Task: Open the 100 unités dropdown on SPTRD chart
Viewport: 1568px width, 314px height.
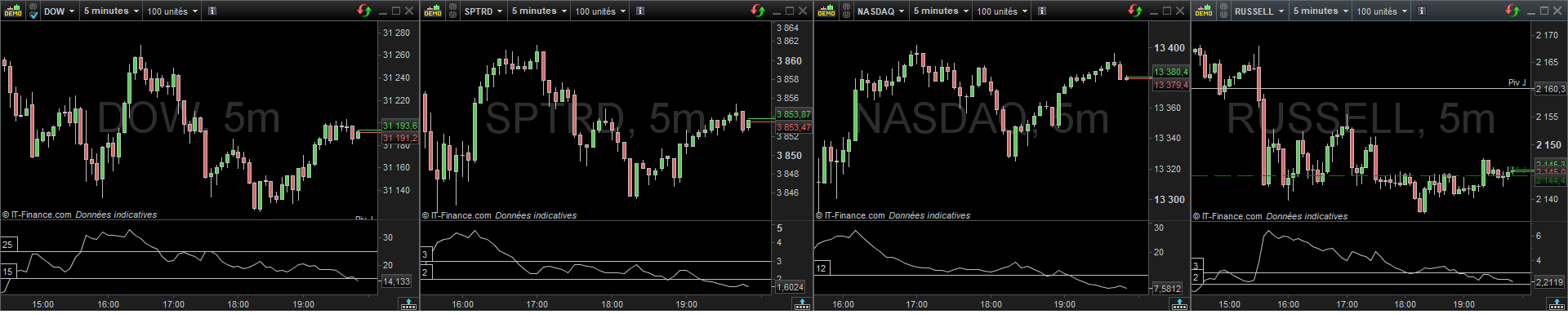Action: (600, 11)
